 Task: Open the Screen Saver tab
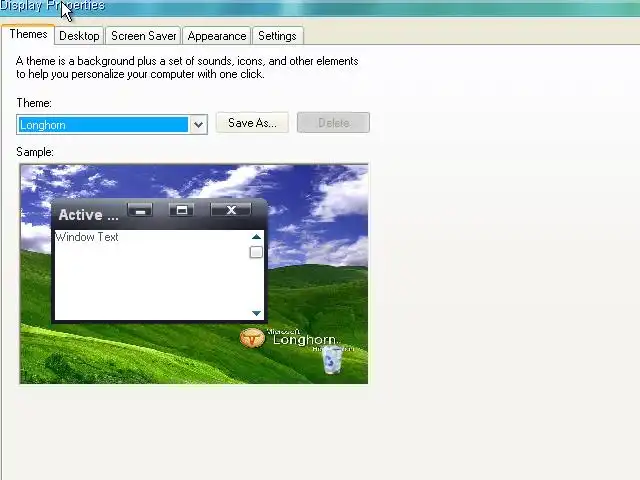143,36
